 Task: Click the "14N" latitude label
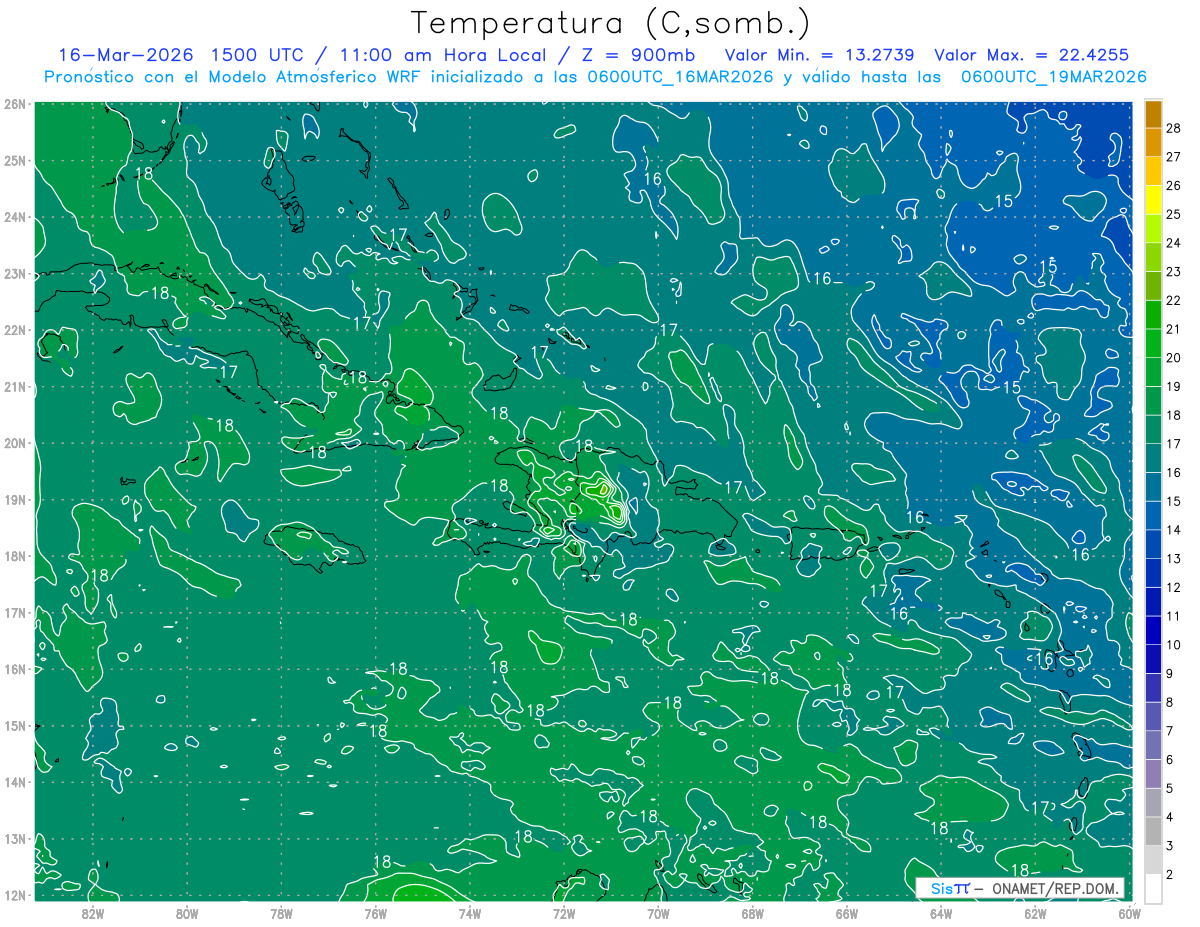pyautogui.click(x=14, y=782)
